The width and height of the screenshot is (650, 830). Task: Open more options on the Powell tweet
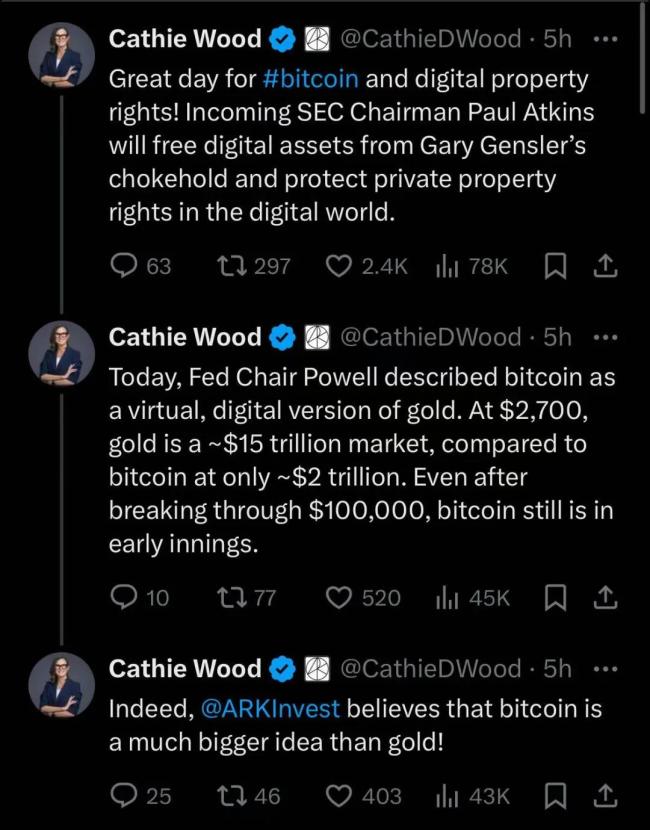(x=605, y=337)
